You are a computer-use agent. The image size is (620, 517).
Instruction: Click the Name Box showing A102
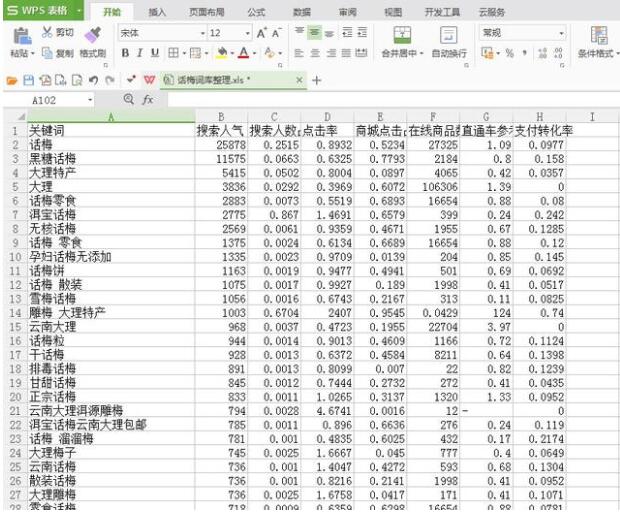pyautogui.click(x=50, y=100)
